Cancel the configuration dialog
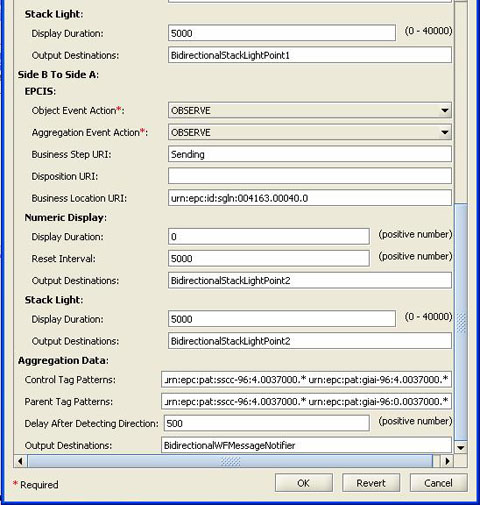The image size is (480, 505). pyautogui.click(x=438, y=483)
